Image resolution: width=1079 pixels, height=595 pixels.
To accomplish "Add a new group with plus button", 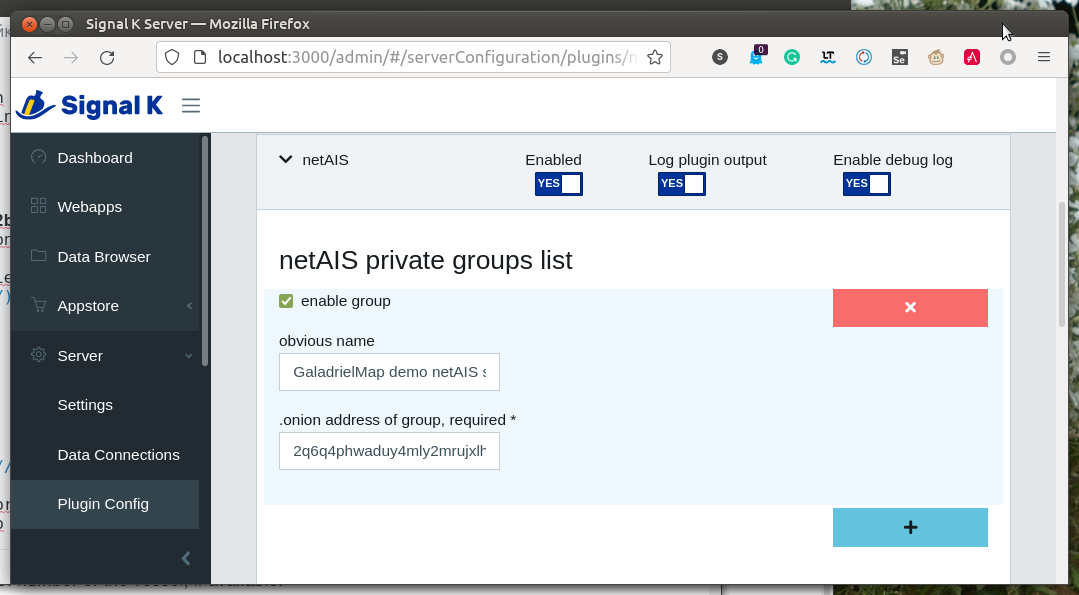I will [x=910, y=528].
